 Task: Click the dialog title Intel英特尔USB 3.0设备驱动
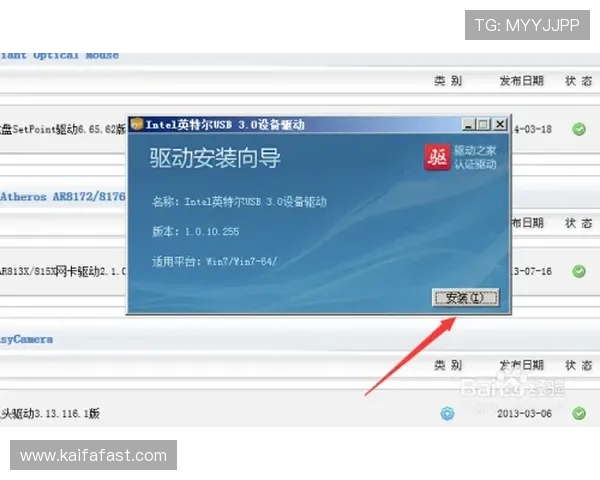coord(225,125)
